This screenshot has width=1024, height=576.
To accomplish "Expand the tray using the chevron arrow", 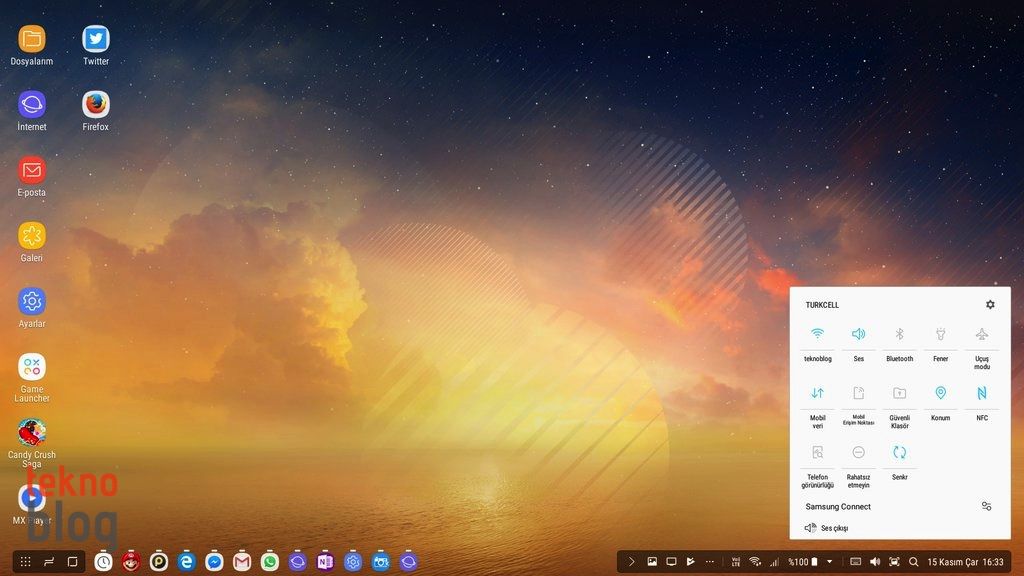I will pyautogui.click(x=631, y=562).
